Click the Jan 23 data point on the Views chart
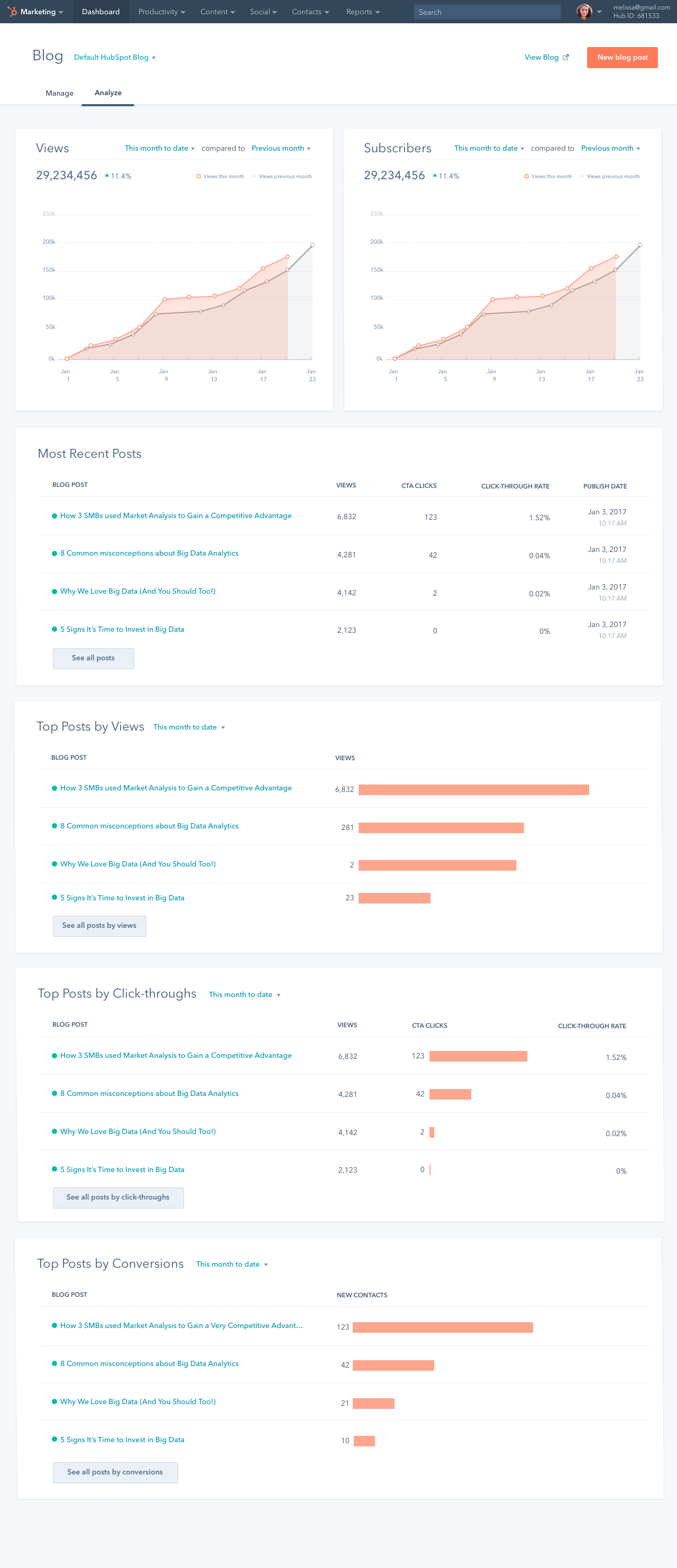677x1568 pixels. click(x=313, y=245)
